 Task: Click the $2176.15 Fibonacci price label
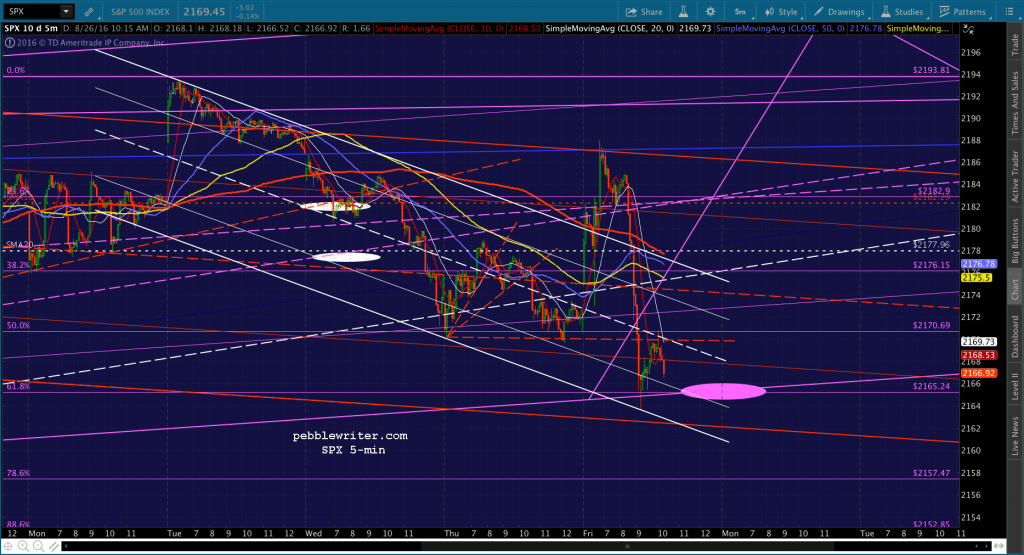click(x=931, y=265)
